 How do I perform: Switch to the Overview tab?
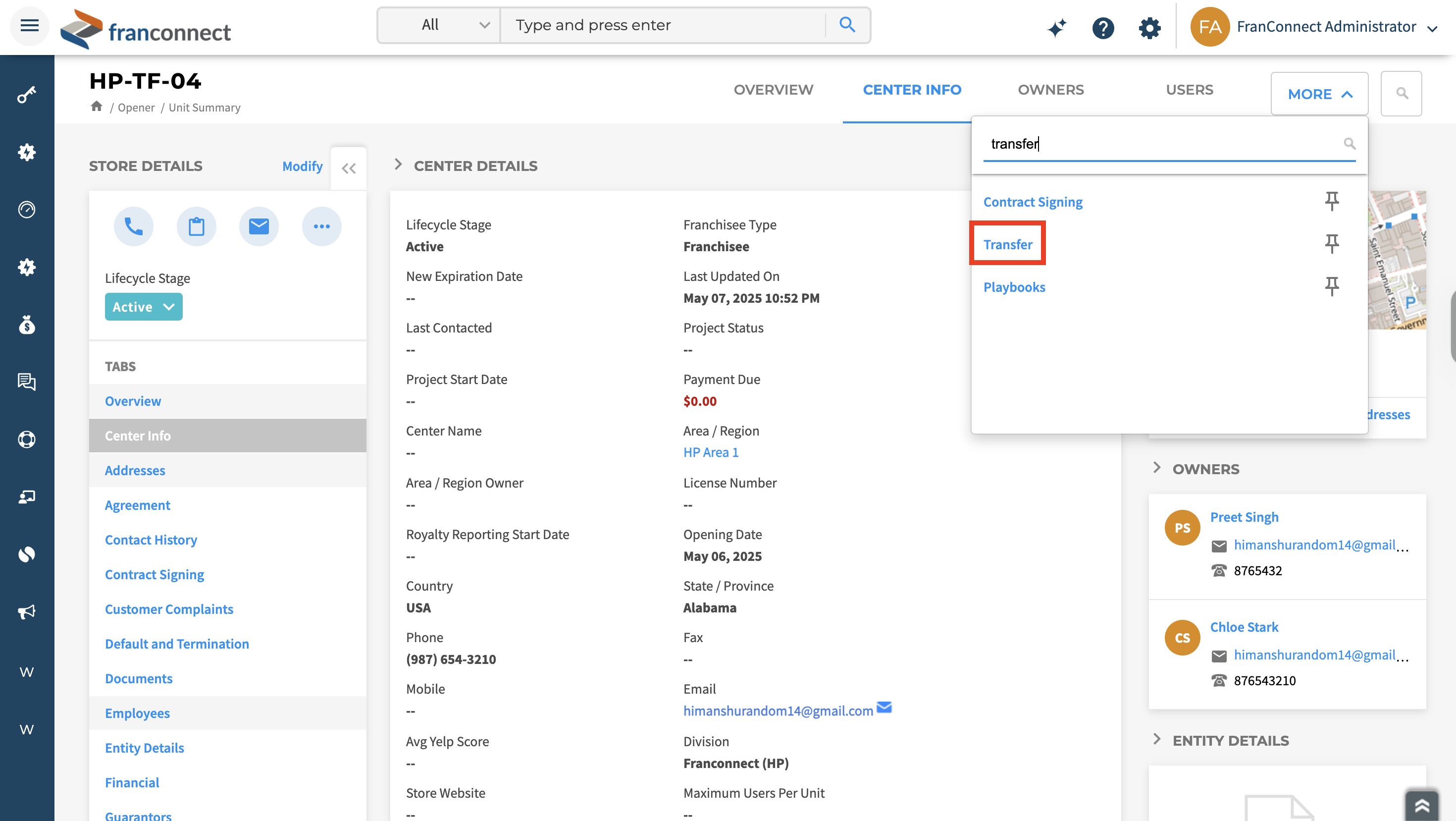tap(773, 89)
